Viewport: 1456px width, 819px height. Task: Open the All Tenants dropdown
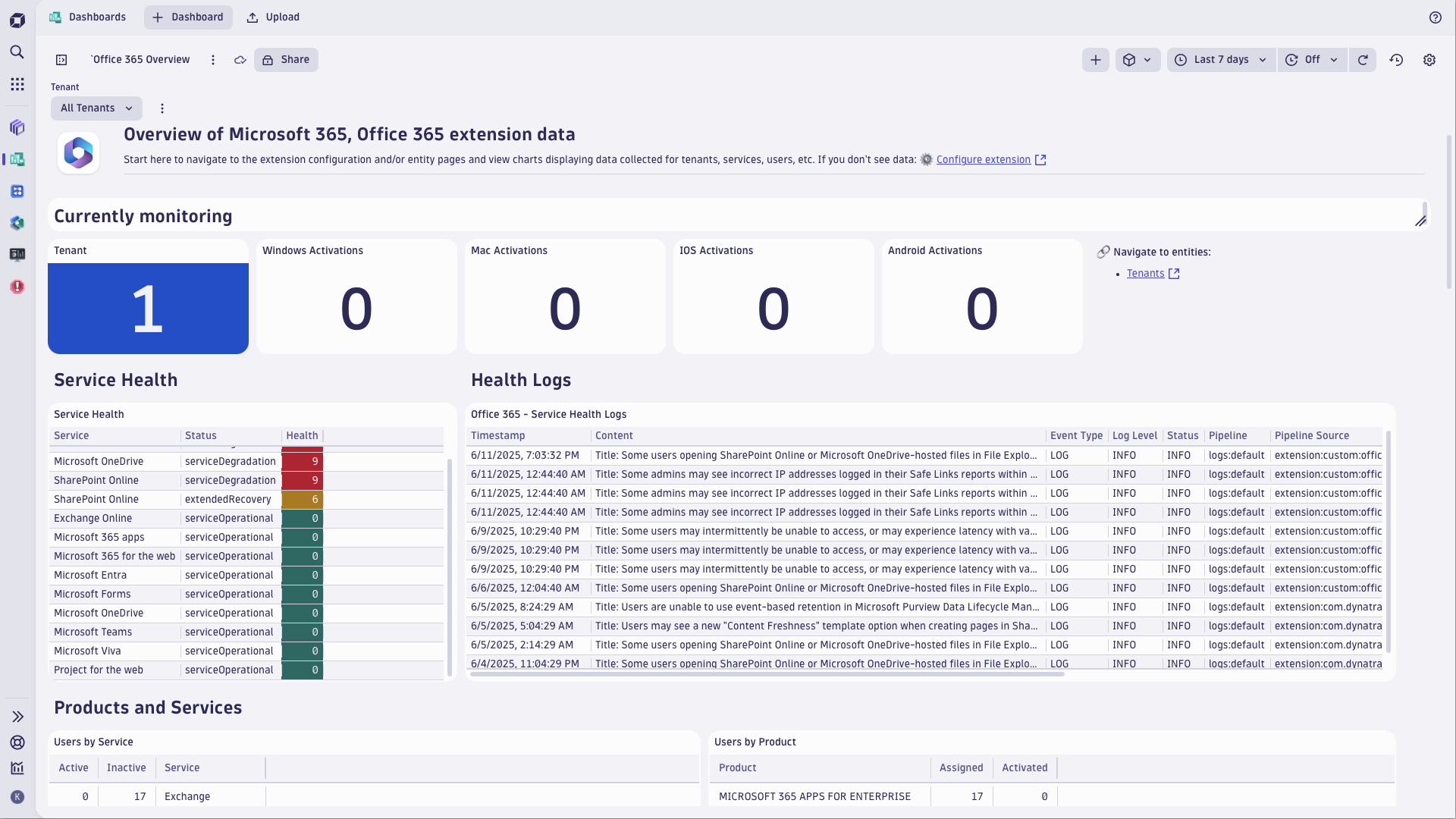pyautogui.click(x=96, y=108)
